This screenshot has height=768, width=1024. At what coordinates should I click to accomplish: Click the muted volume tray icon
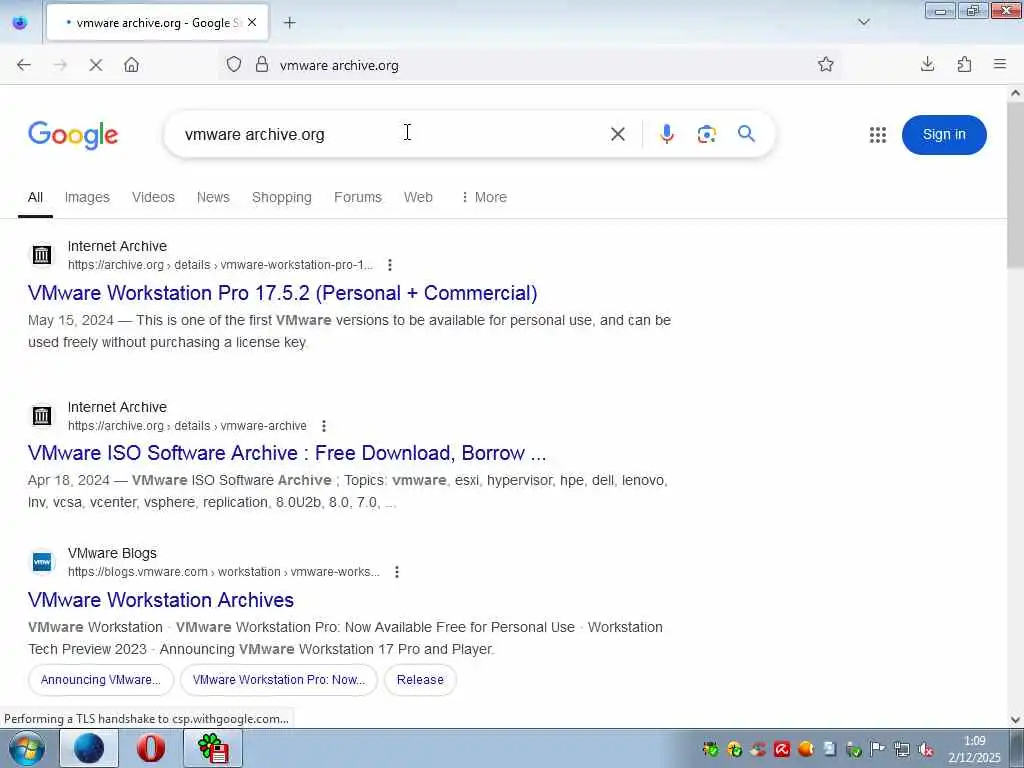(925, 749)
